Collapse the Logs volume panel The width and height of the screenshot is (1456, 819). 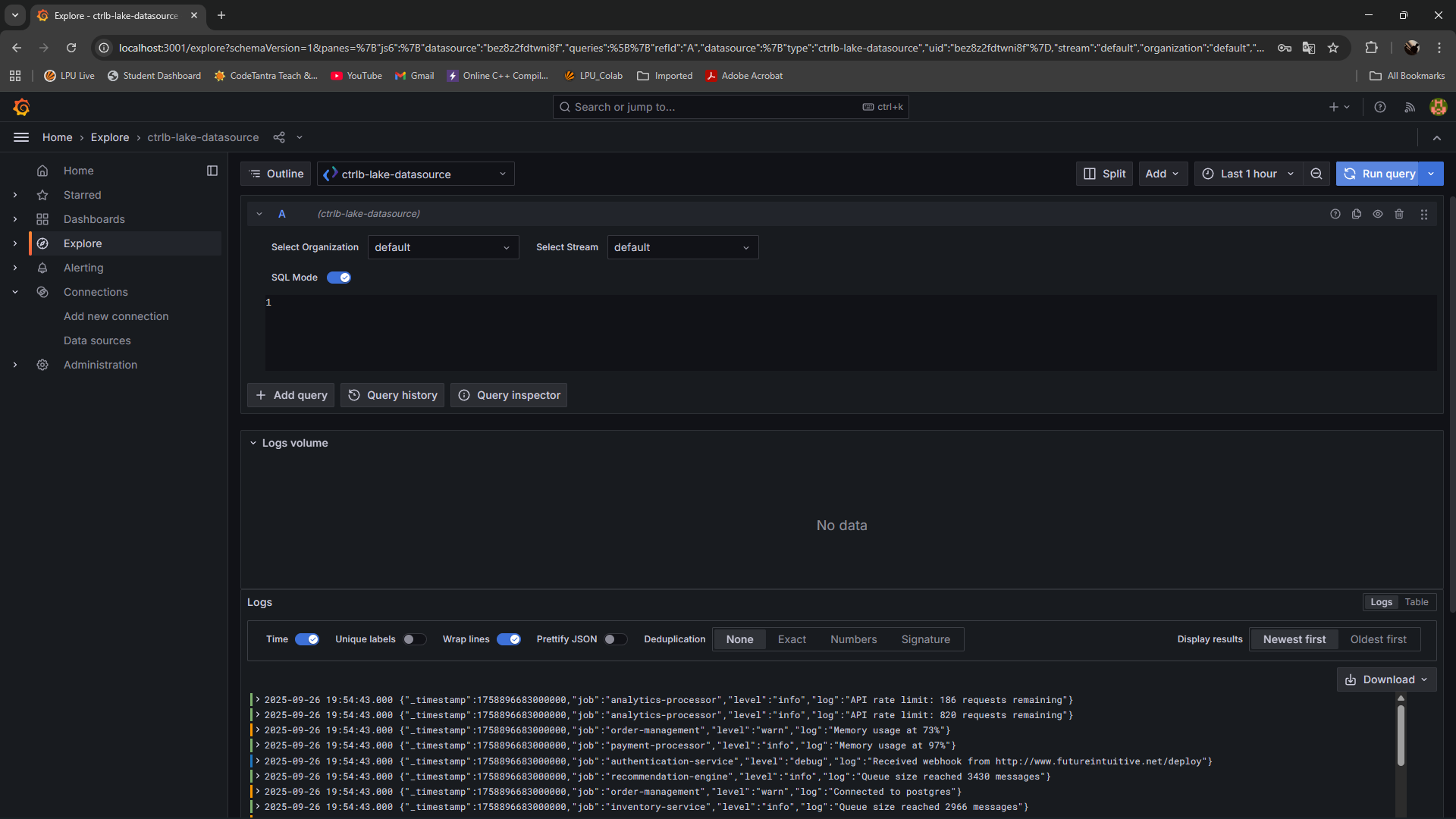pyautogui.click(x=253, y=443)
